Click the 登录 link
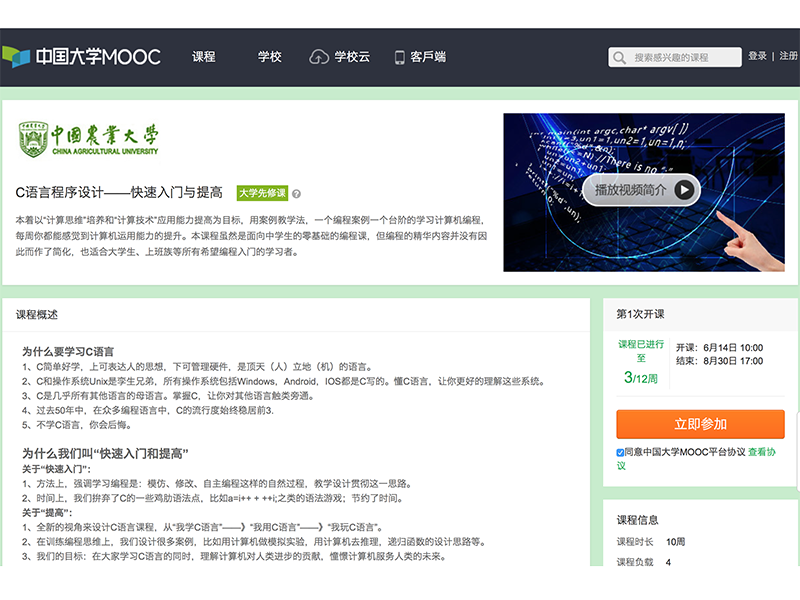 757,56
